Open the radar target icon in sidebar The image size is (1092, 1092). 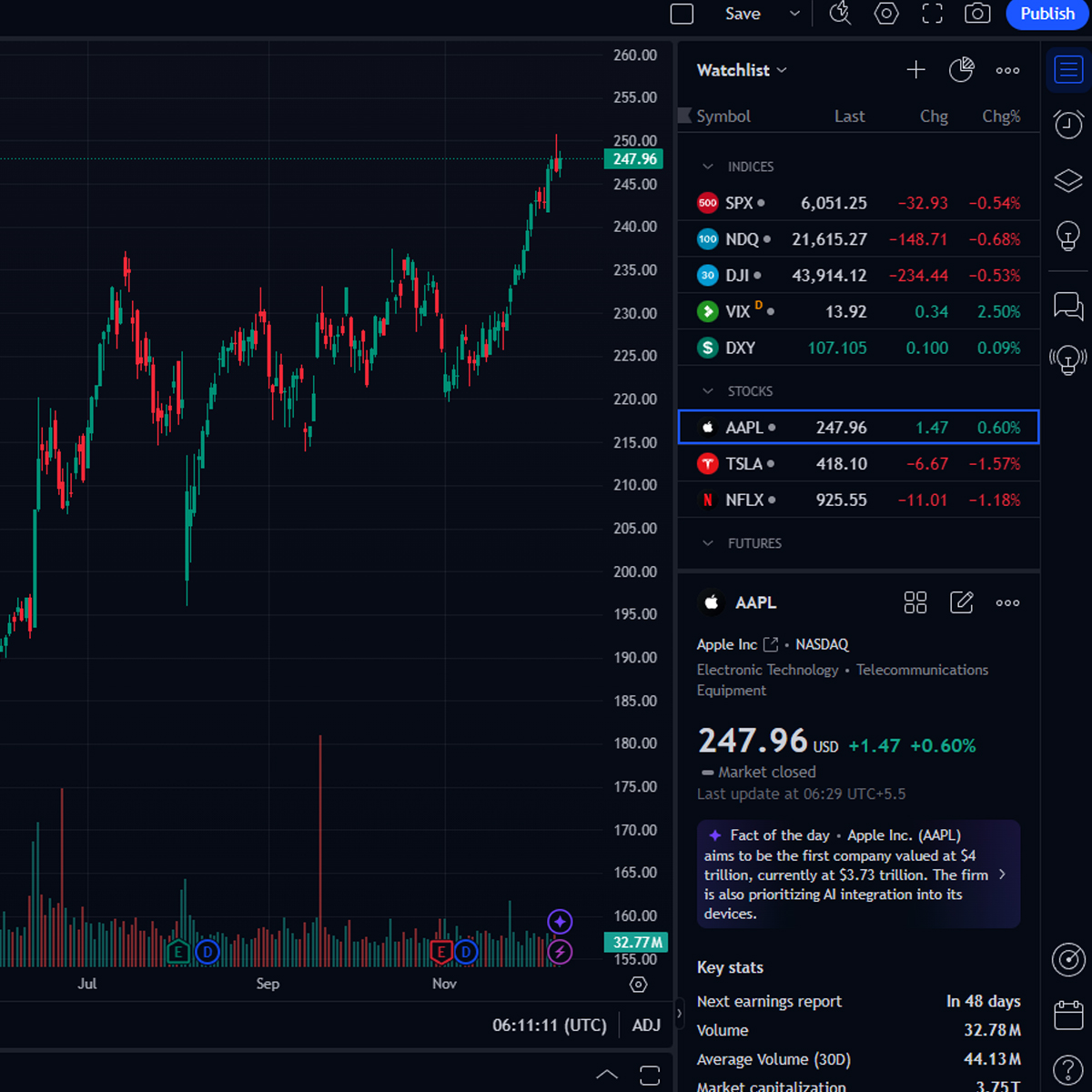point(1068,959)
